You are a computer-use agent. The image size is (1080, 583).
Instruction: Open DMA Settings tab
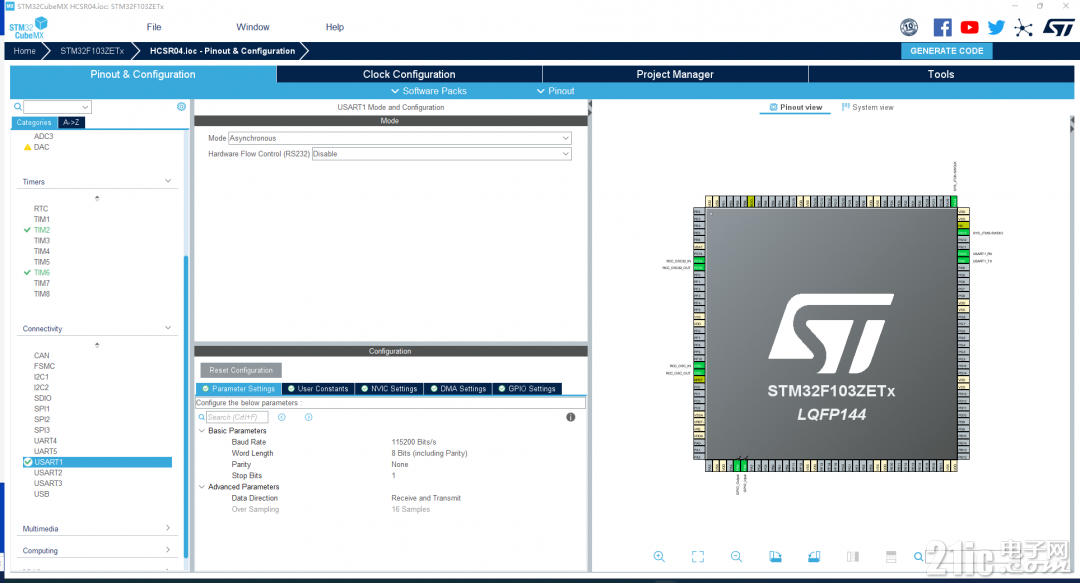(x=458, y=389)
